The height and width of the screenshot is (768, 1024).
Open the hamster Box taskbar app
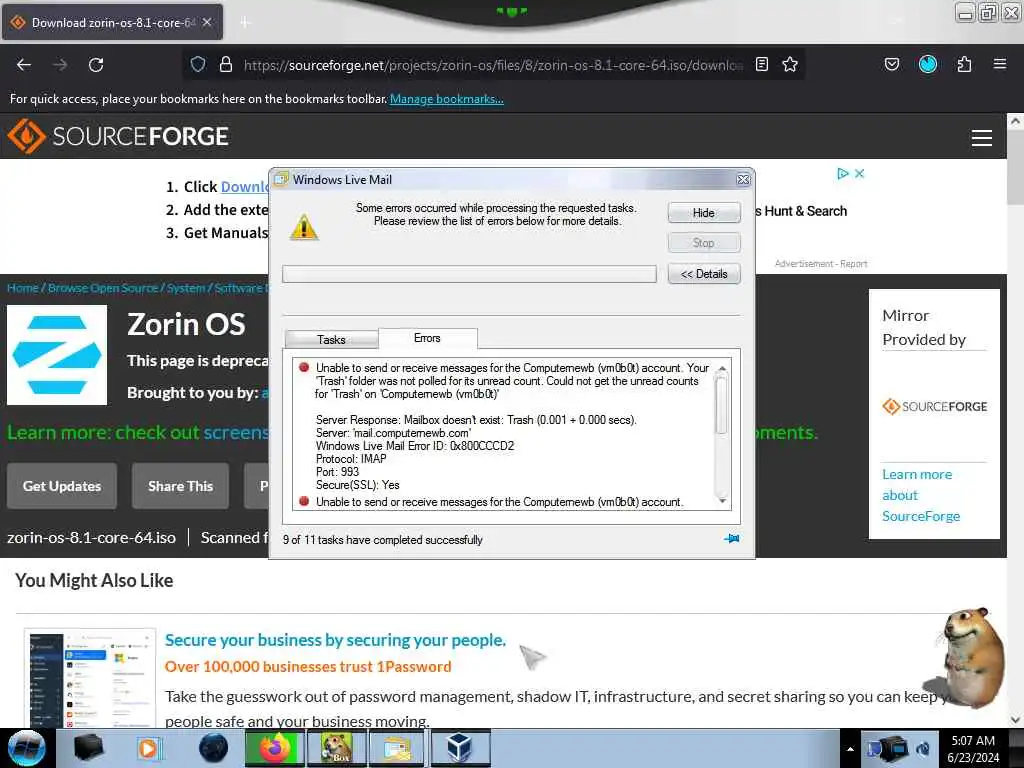pos(336,748)
